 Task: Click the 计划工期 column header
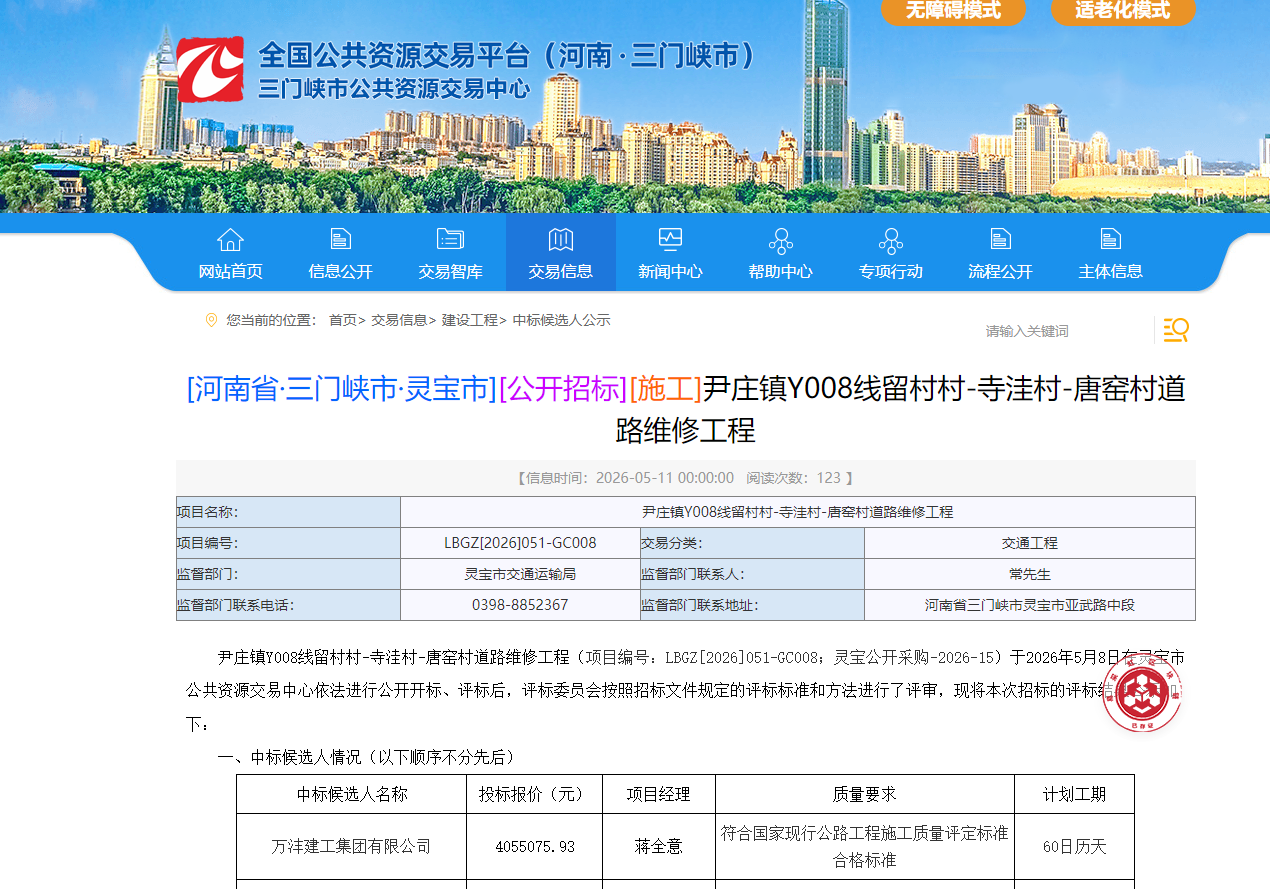pyautogui.click(x=1075, y=794)
